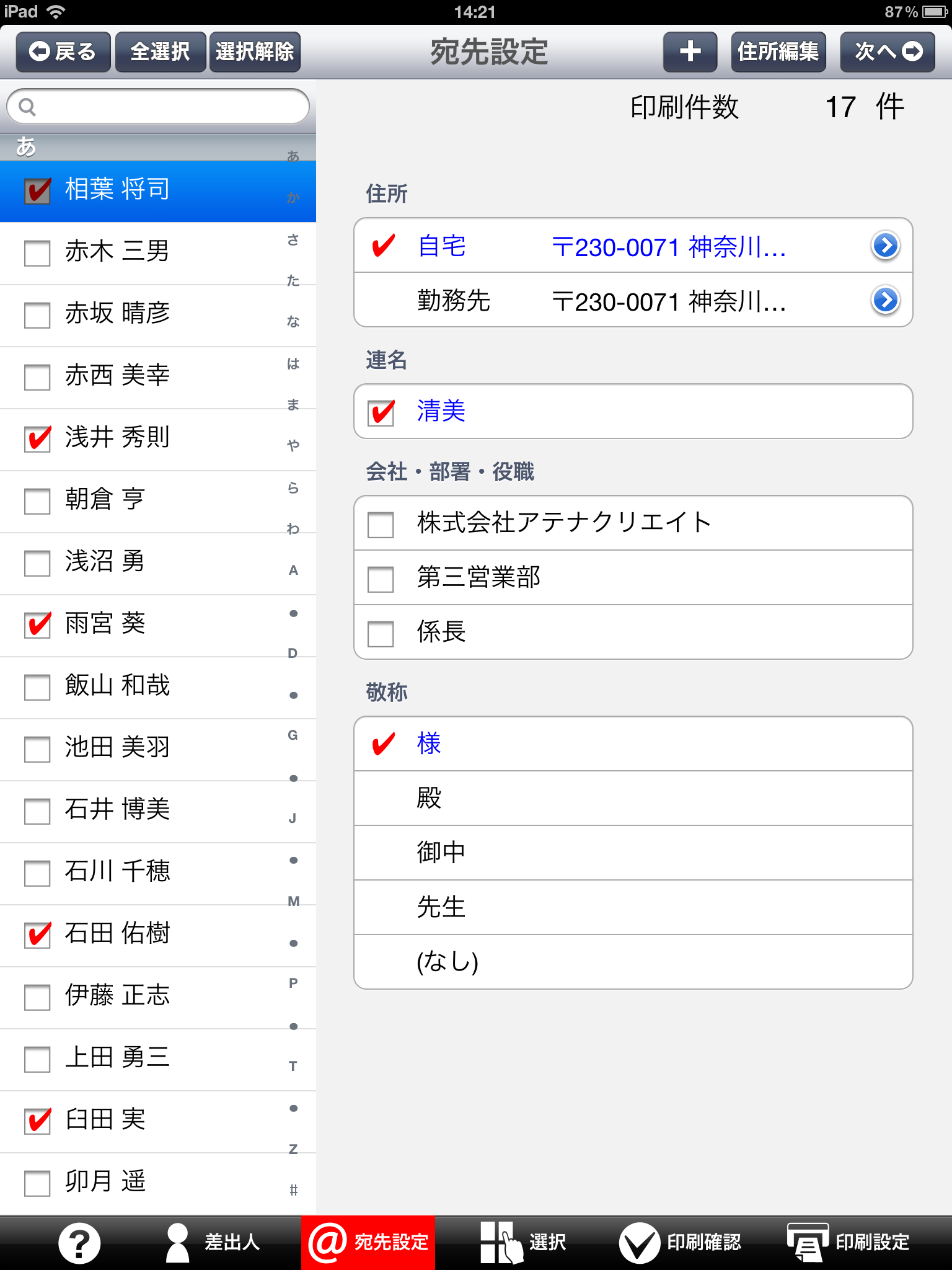The height and width of the screenshot is (1270, 952).
Task: Tap the help question mark icon
Action: [x=79, y=1243]
